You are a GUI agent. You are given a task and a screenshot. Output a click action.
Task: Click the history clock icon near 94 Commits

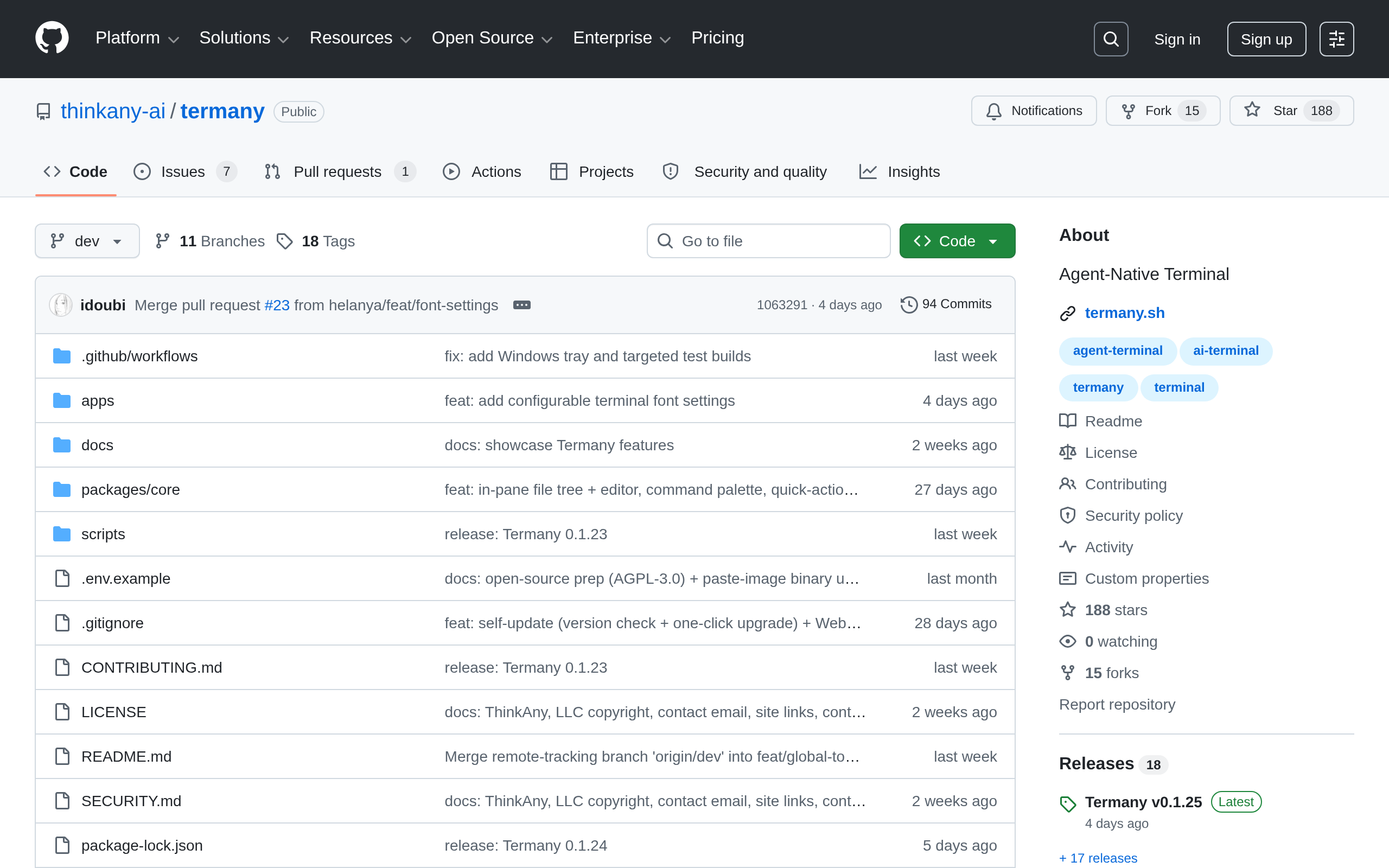909,304
